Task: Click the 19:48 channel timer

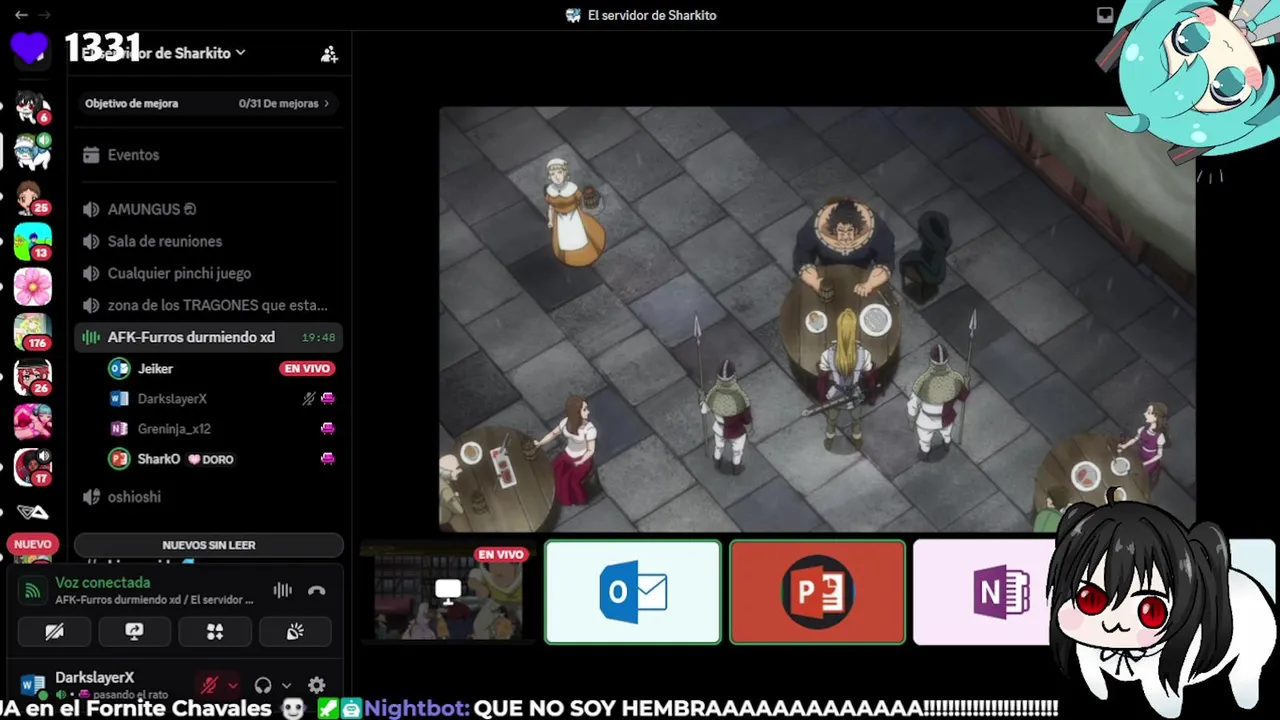Action: click(x=318, y=338)
